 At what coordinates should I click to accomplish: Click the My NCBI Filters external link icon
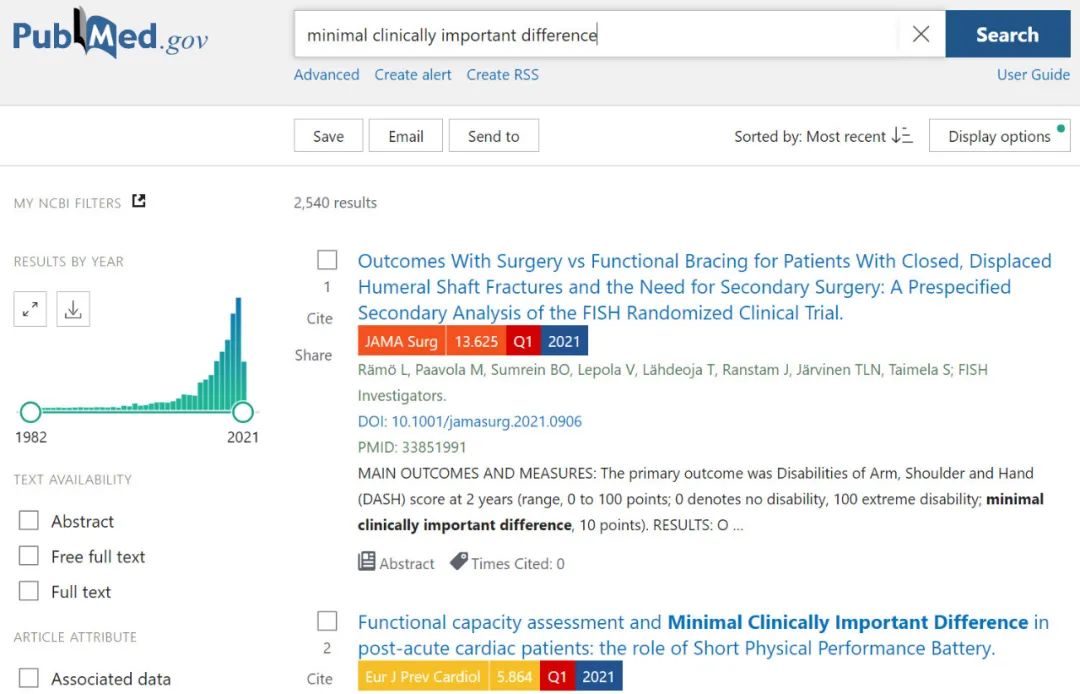(x=139, y=201)
